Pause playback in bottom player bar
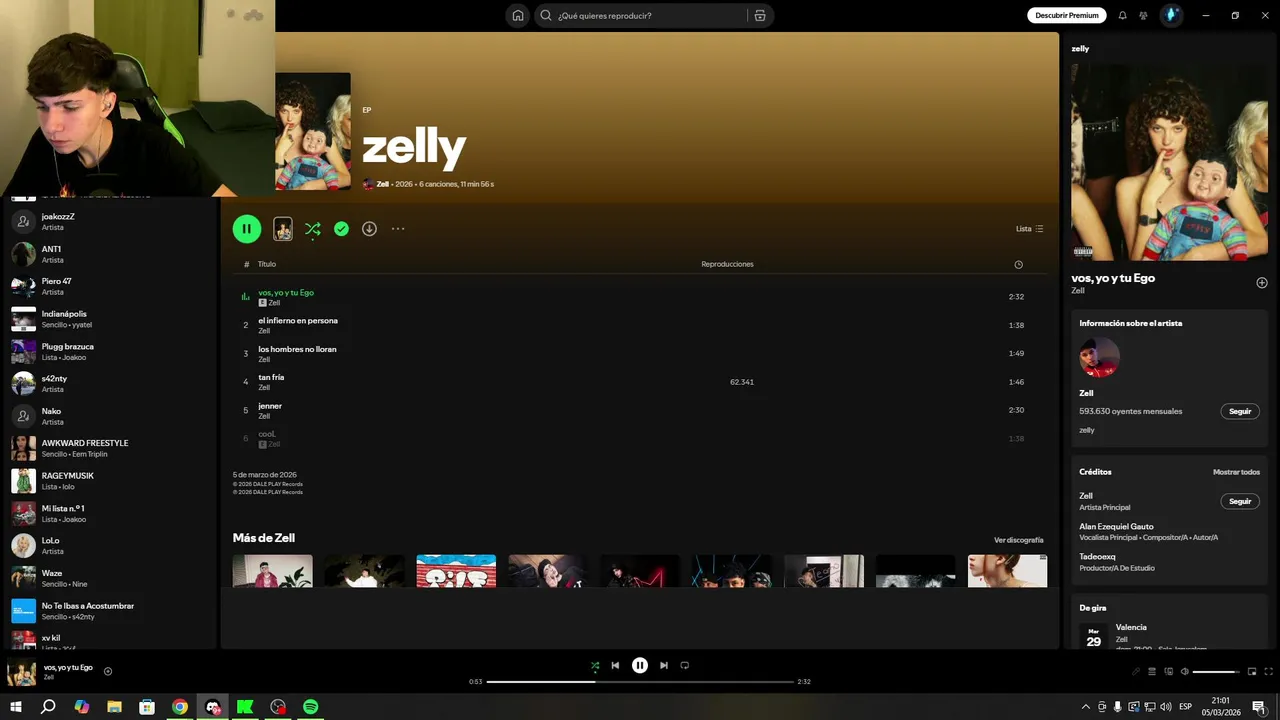The height and width of the screenshot is (720, 1280). click(x=640, y=665)
